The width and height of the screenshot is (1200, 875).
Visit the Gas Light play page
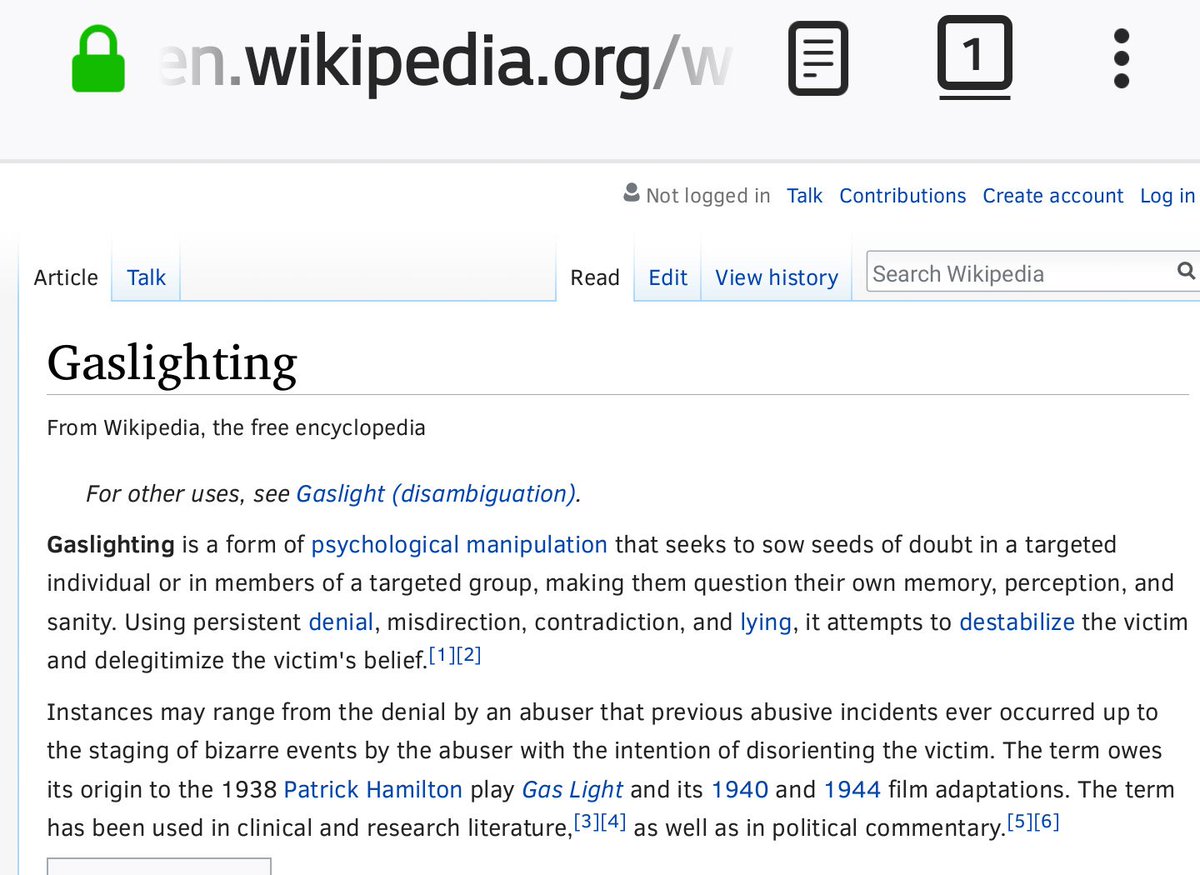(x=571, y=789)
